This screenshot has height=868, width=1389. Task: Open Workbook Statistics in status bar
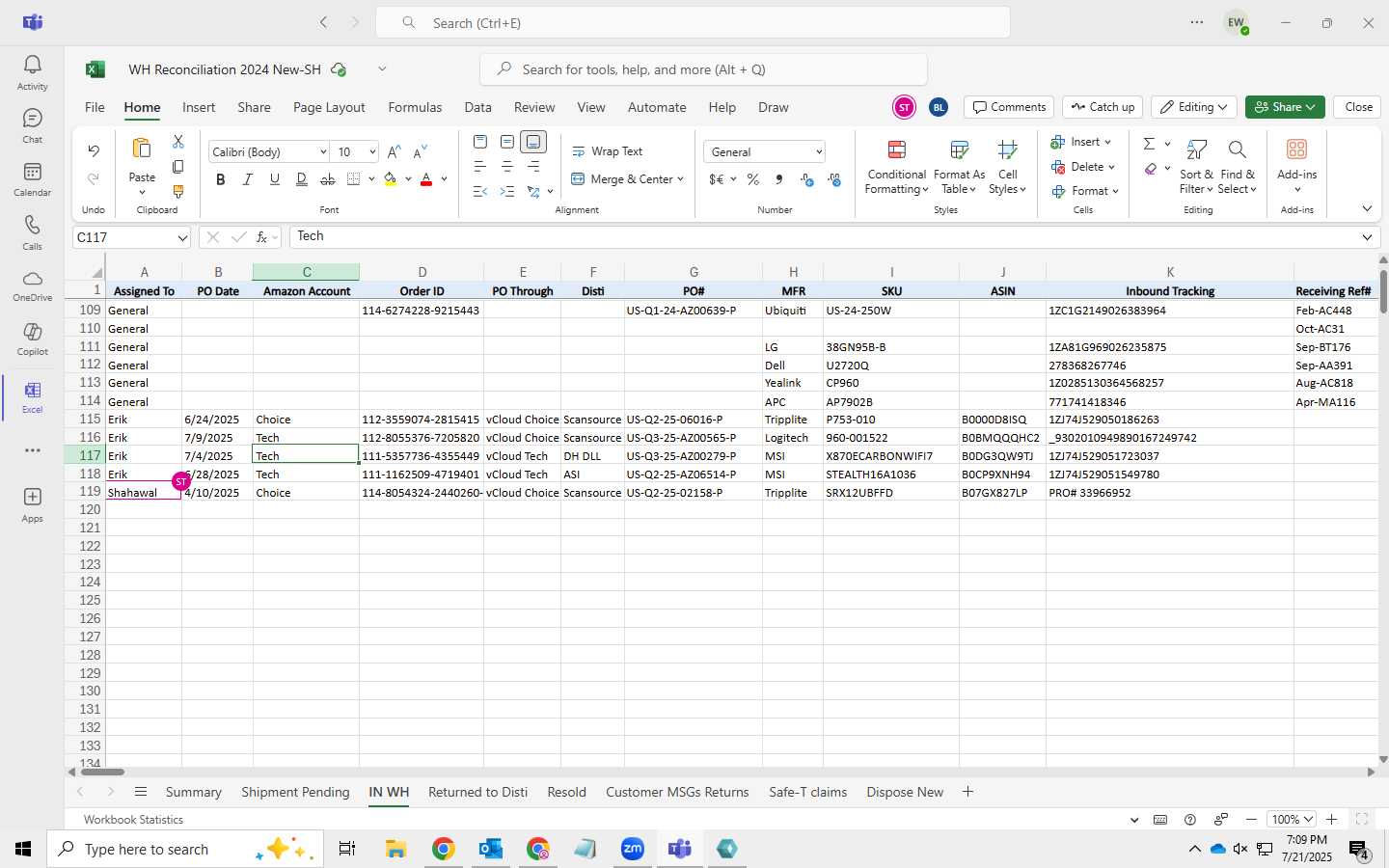pyautogui.click(x=133, y=820)
